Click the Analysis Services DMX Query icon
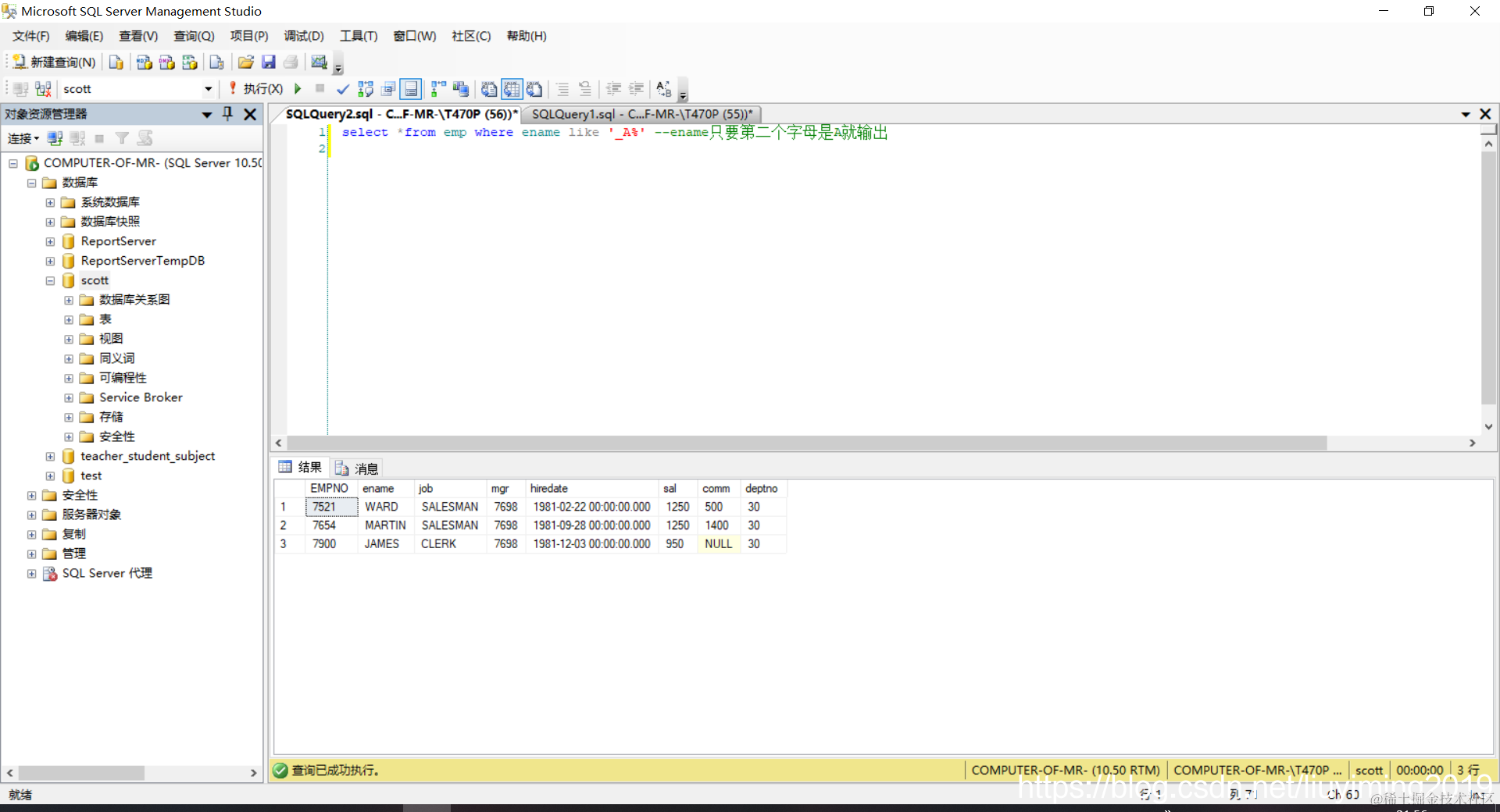Screen dimensions: 1500x812 tap(166, 62)
